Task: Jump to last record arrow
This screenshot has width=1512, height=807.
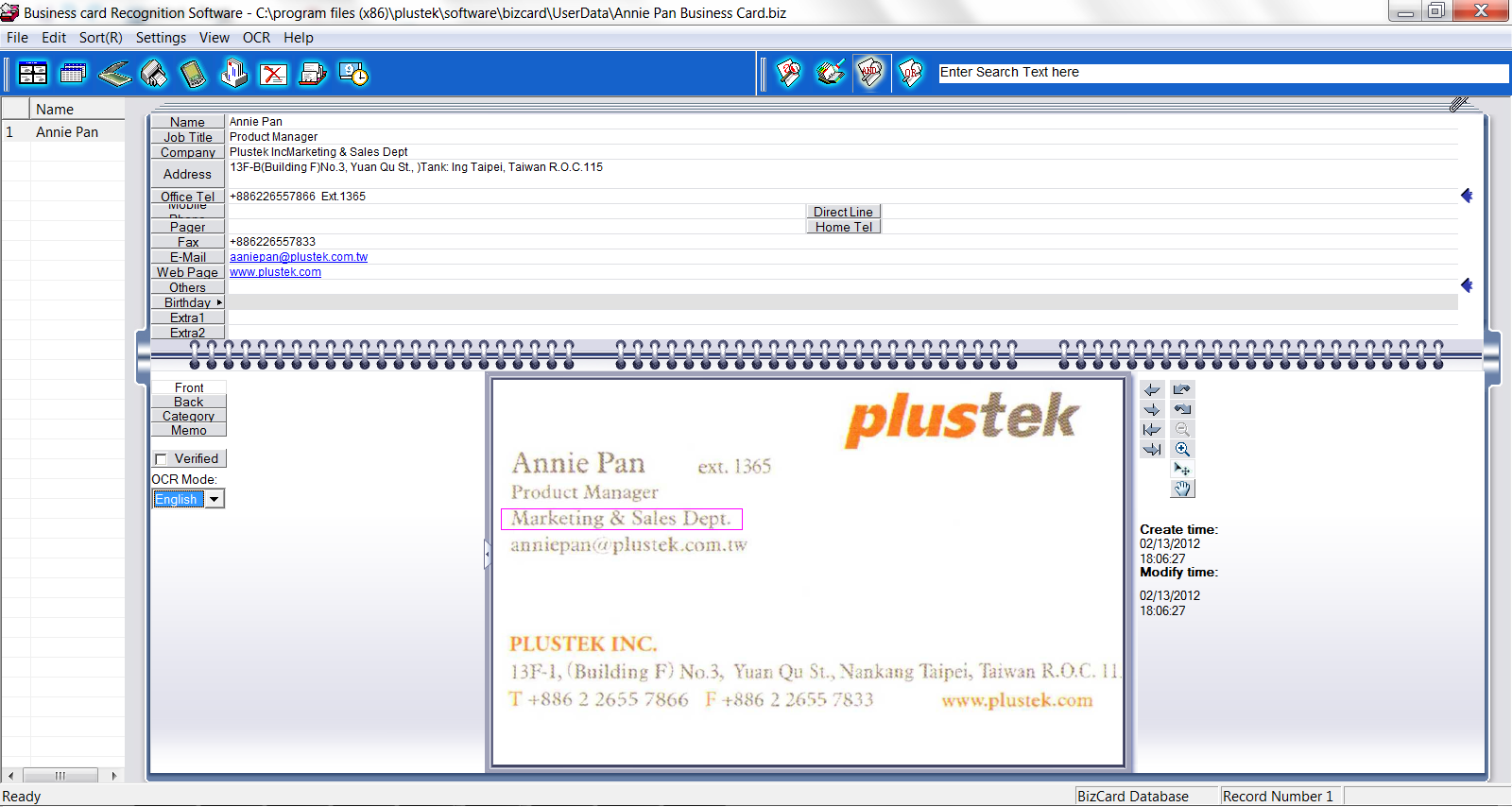Action: 1152,449
